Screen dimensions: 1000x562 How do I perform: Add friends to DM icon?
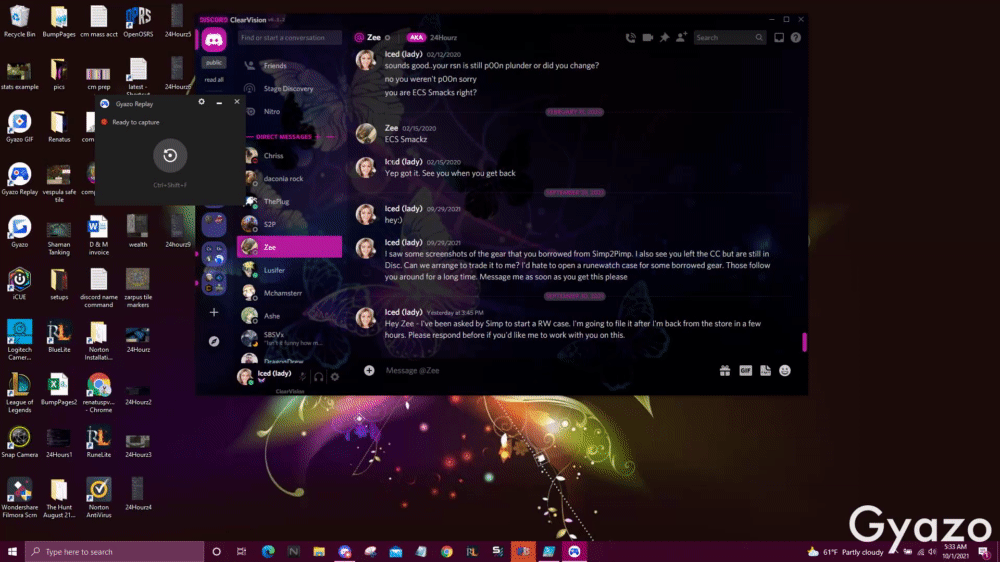(x=681, y=38)
